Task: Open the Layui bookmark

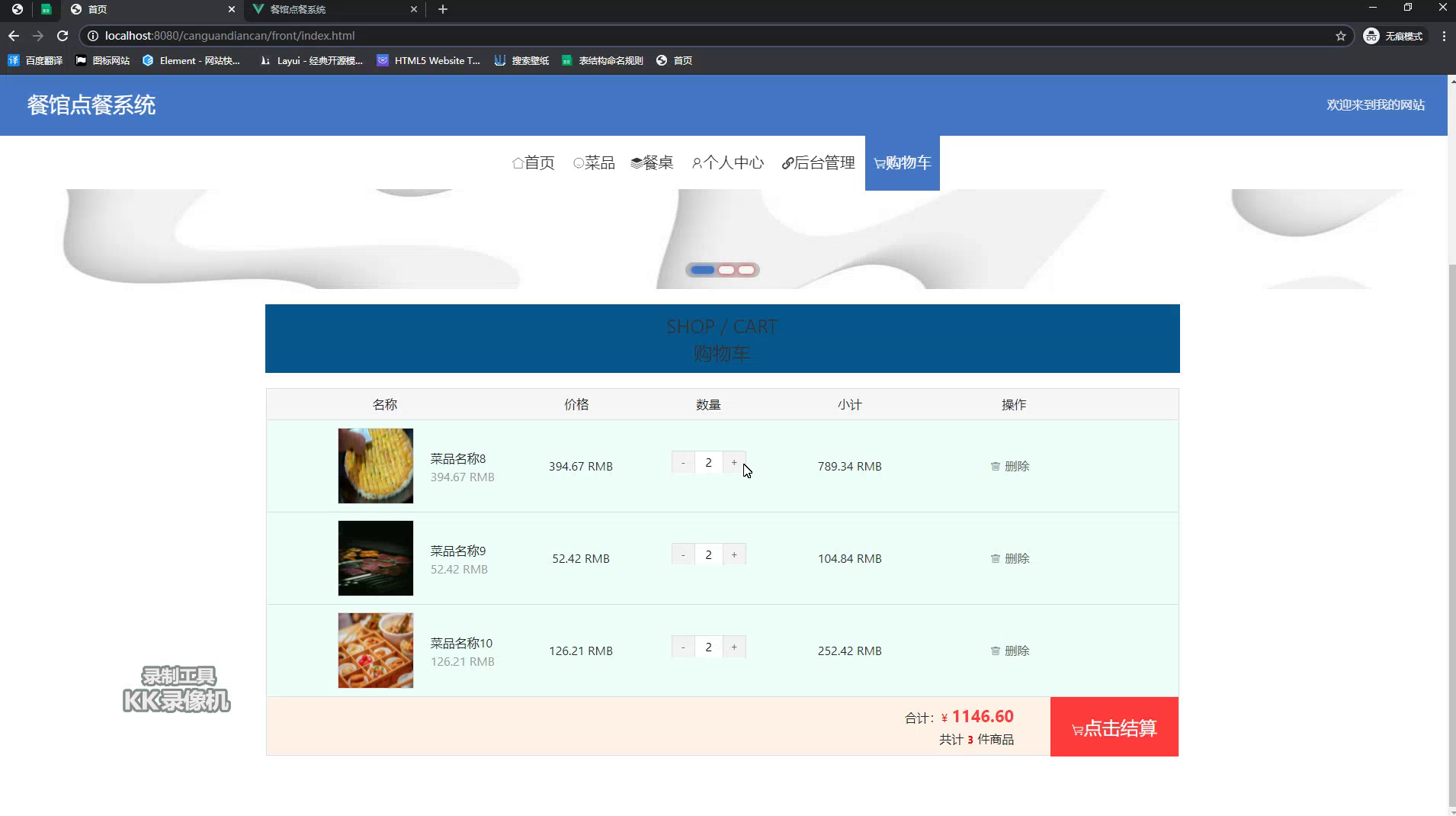Action: [x=311, y=60]
